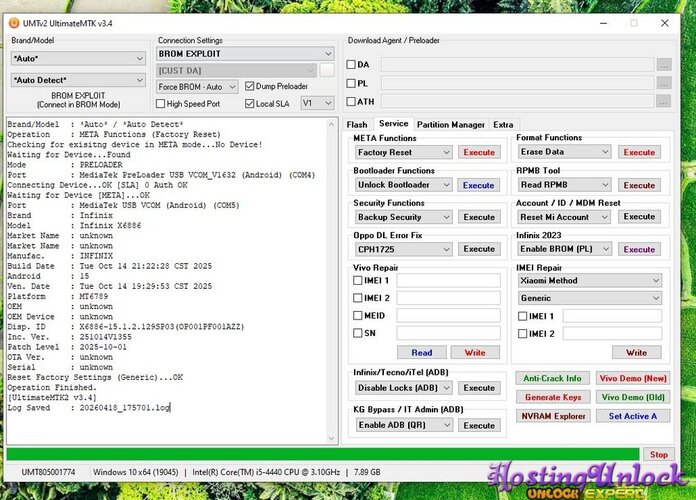This screenshot has height=500, width=696.
Task: Execute the Bootloader Functions action
Action: (478, 185)
